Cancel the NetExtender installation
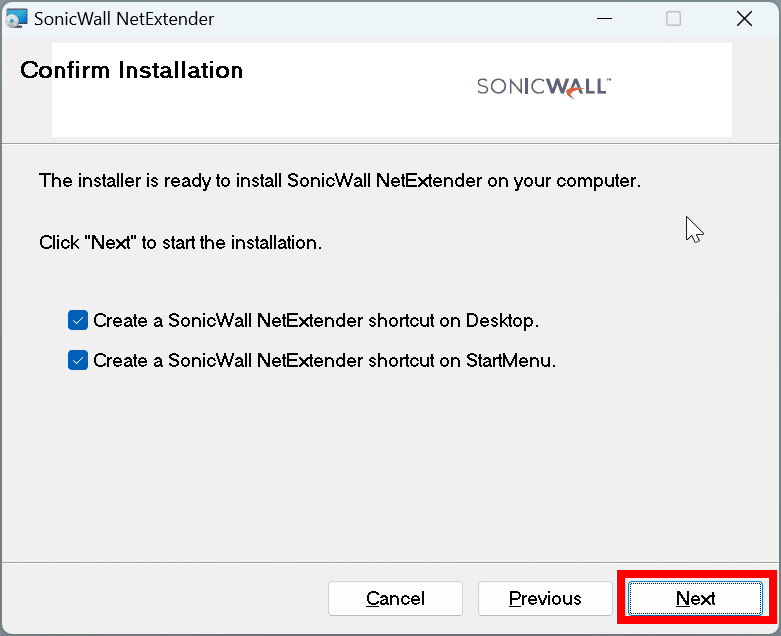 click(395, 598)
